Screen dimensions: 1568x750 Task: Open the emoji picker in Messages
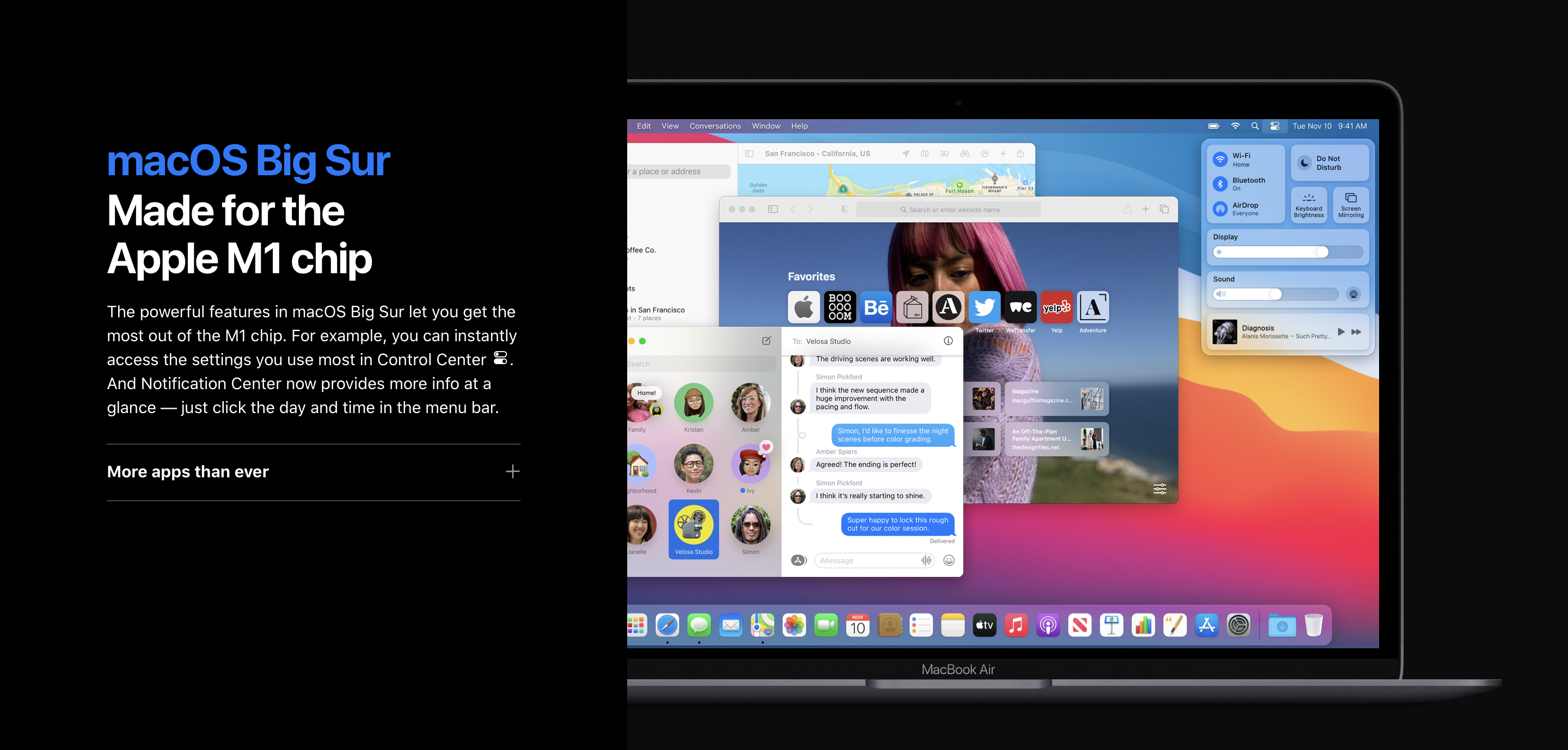coord(948,560)
